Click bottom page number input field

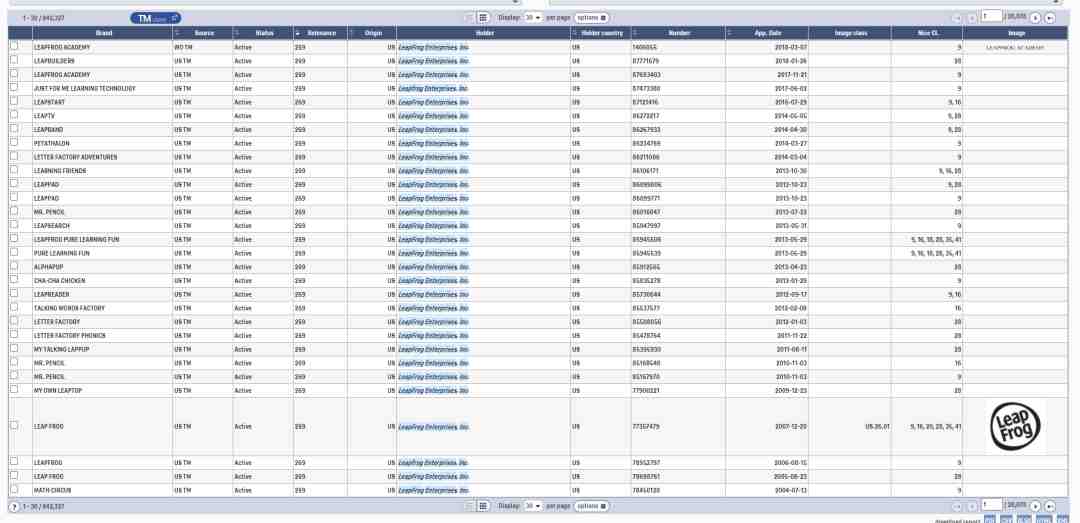(x=992, y=506)
